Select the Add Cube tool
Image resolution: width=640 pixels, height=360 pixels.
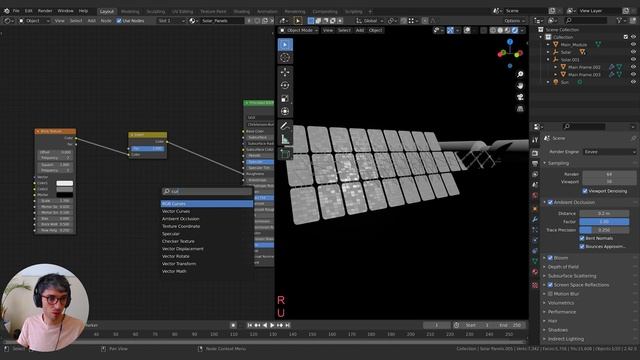[285, 153]
